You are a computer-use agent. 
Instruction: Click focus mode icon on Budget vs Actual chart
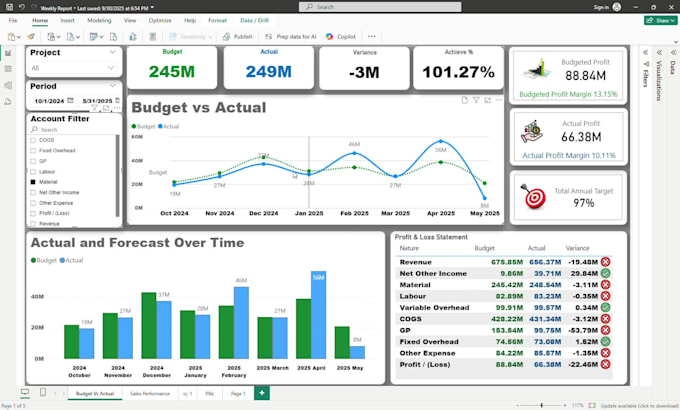487,100
